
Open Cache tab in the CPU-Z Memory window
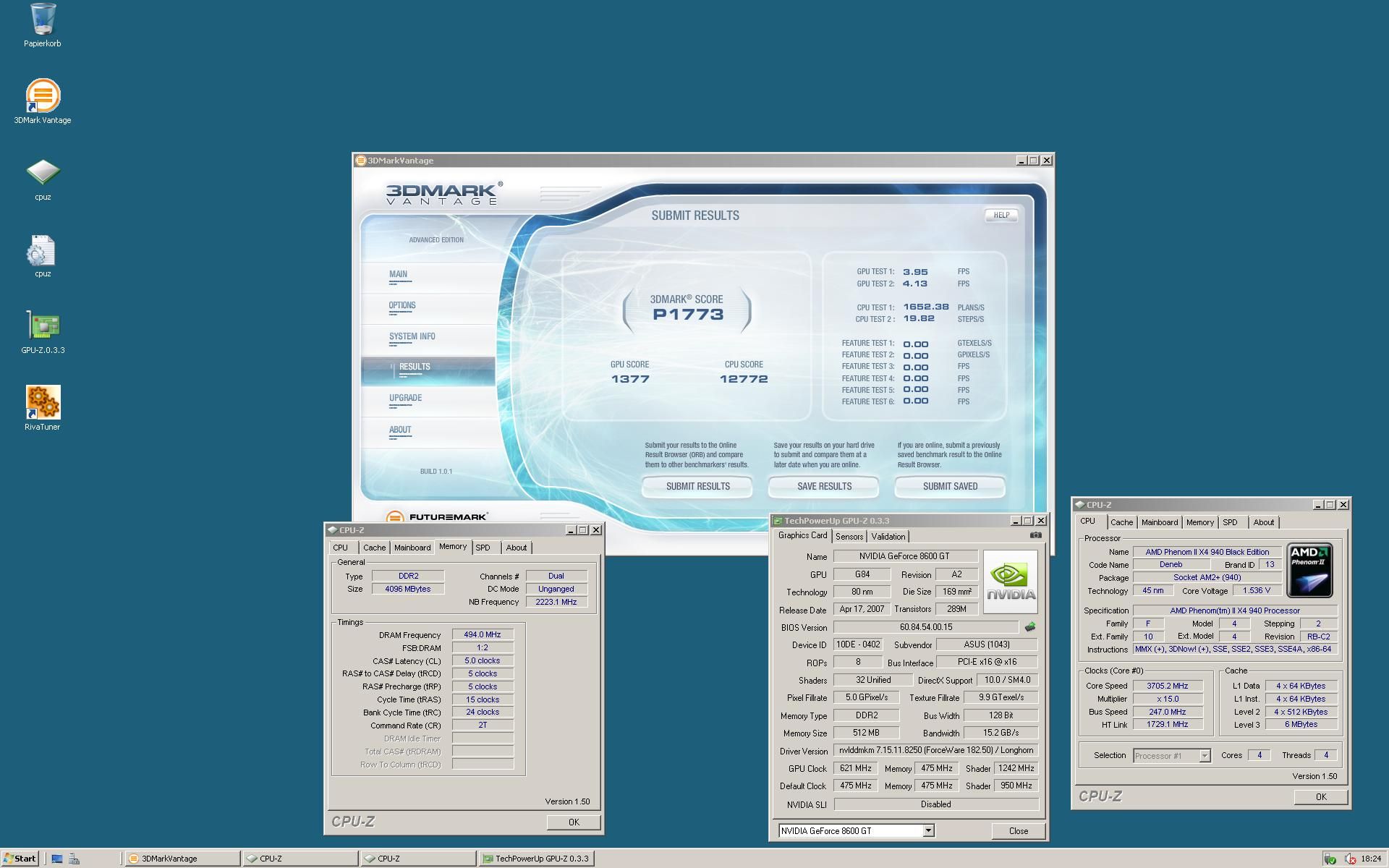coord(375,548)
